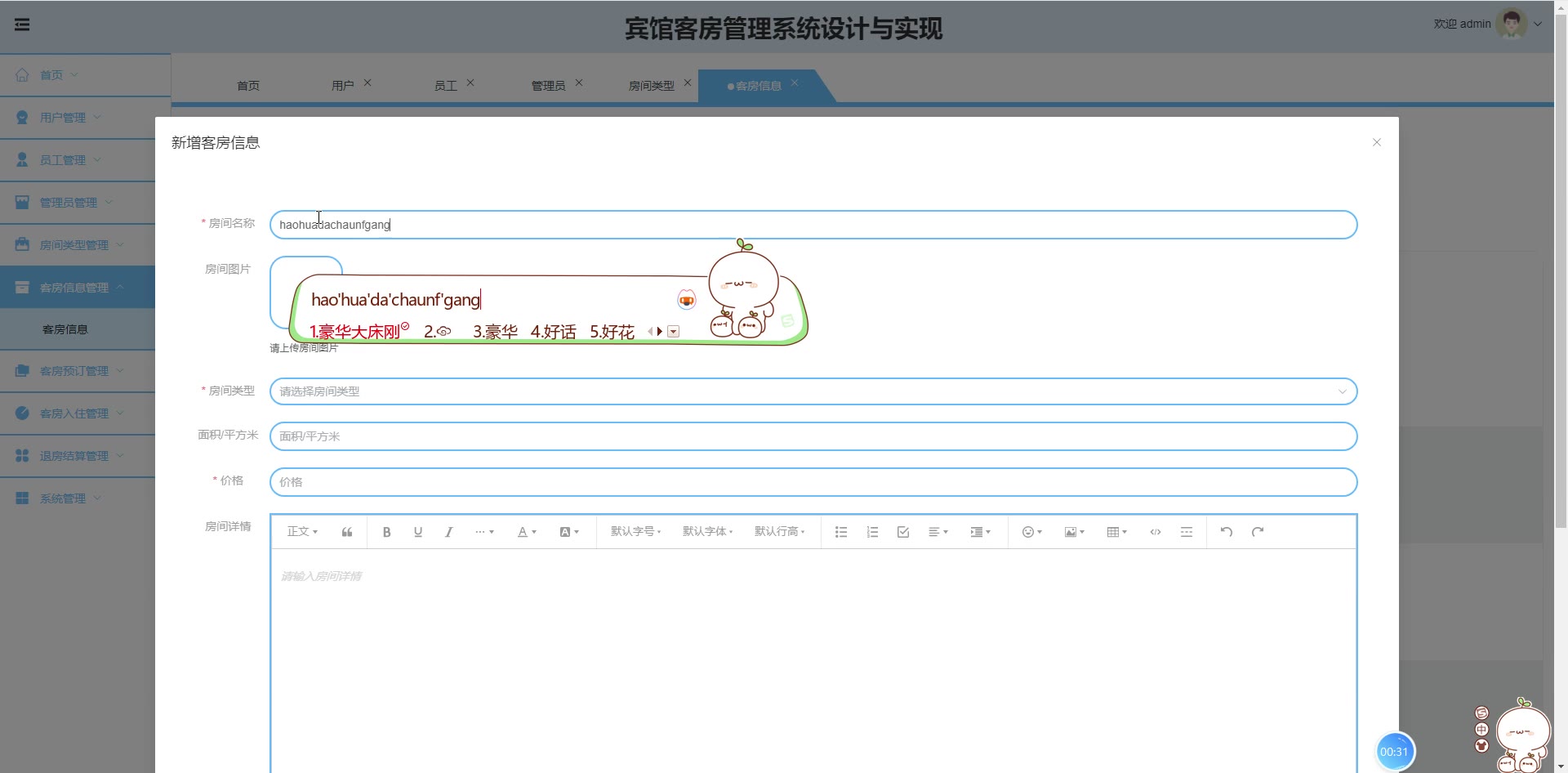The width and height of the screenshot is (1568, 773).
Task: Choose IME candidate 3 豪华
Action: click(x=495, y=332)
